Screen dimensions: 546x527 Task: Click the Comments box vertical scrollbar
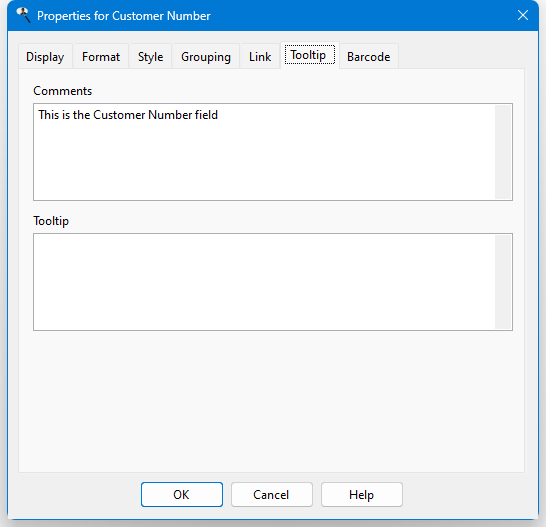pyautogui.click(x=503, y=152)
